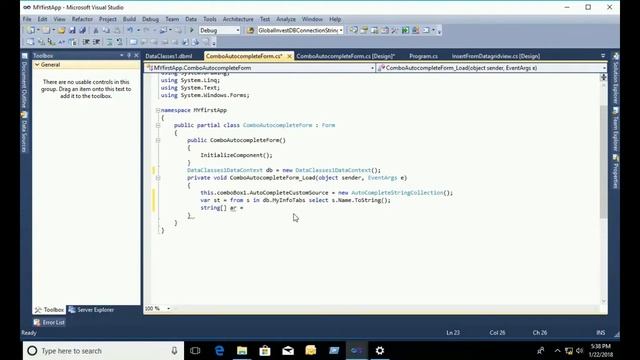The image size is (640, 360).
Task: Click the Save floppy disk icon
Action: 72,30
